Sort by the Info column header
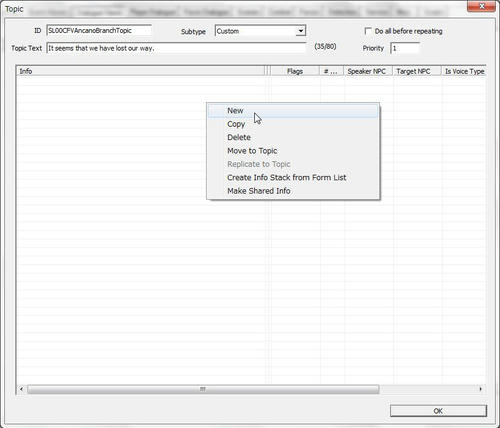 coord(142,71)
